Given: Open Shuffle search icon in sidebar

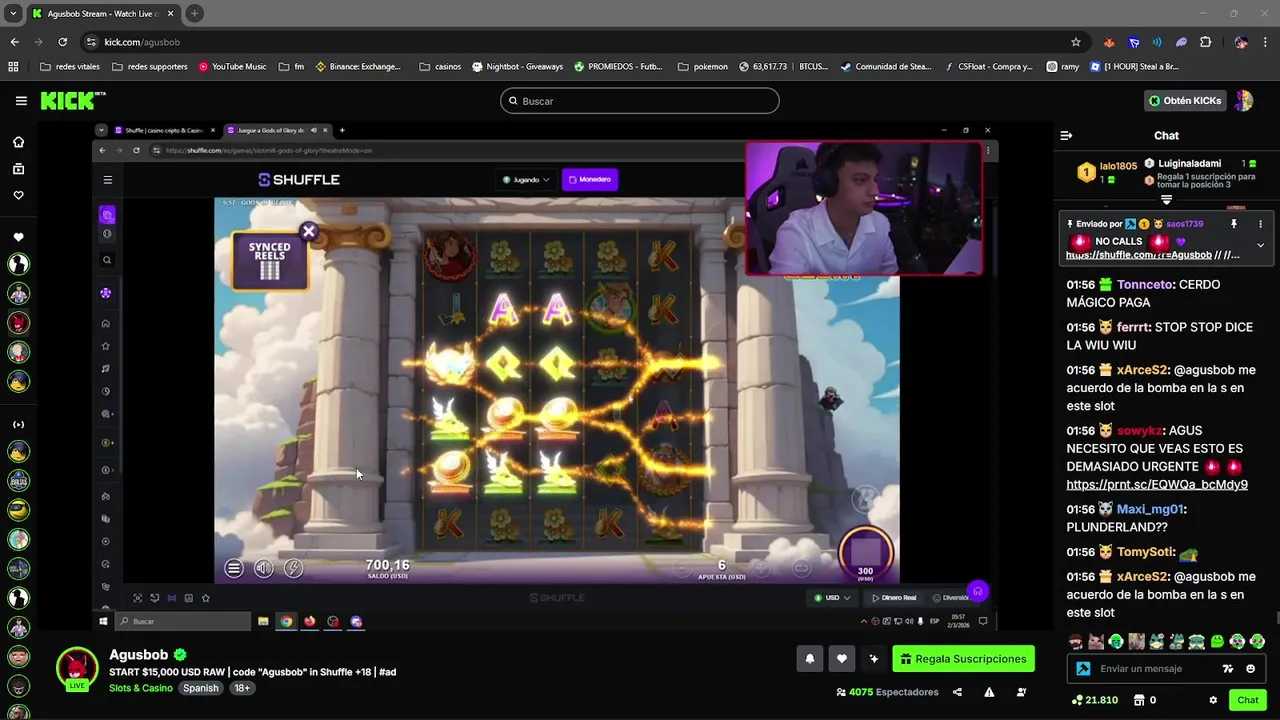Looking at the screenshot, I should click(106, 260).
